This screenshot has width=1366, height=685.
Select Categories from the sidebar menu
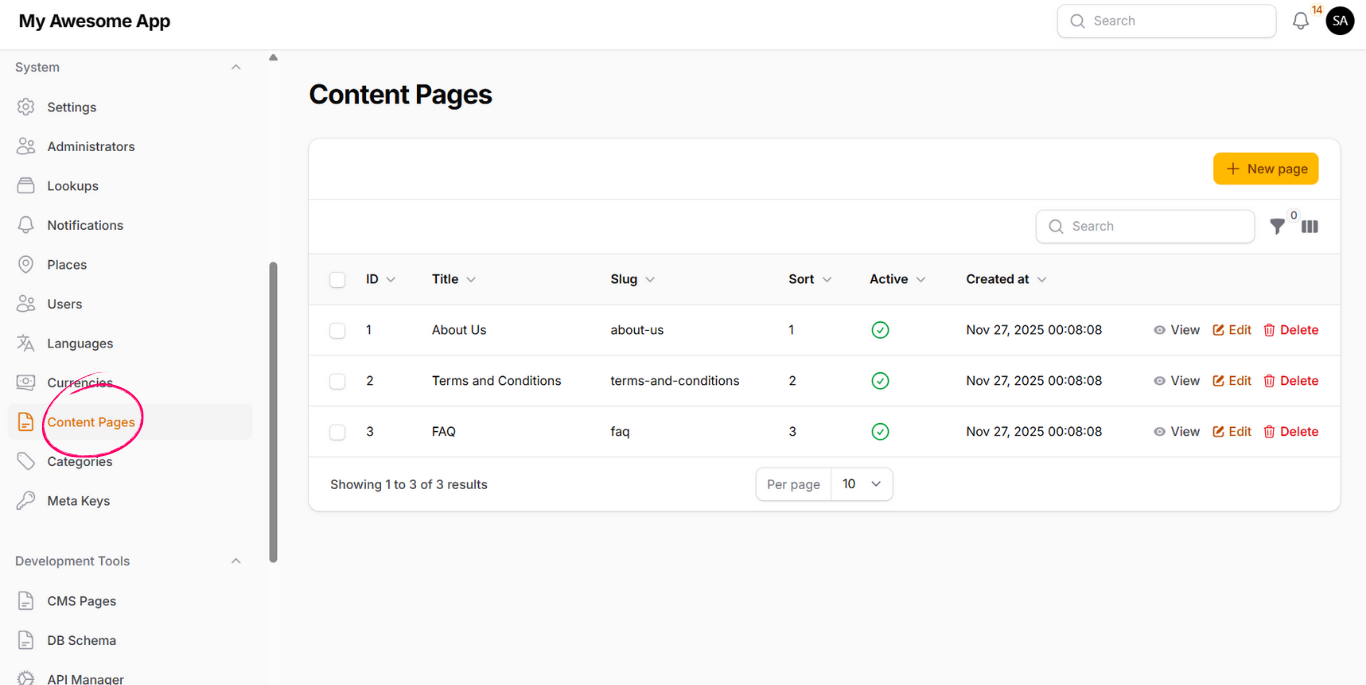(79, 461)
